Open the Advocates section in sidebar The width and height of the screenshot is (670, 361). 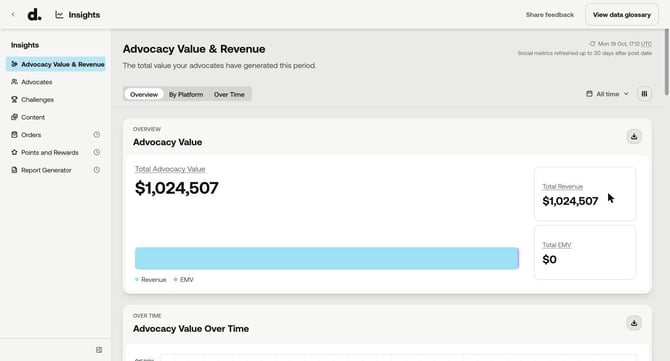[x=56, y=82]
